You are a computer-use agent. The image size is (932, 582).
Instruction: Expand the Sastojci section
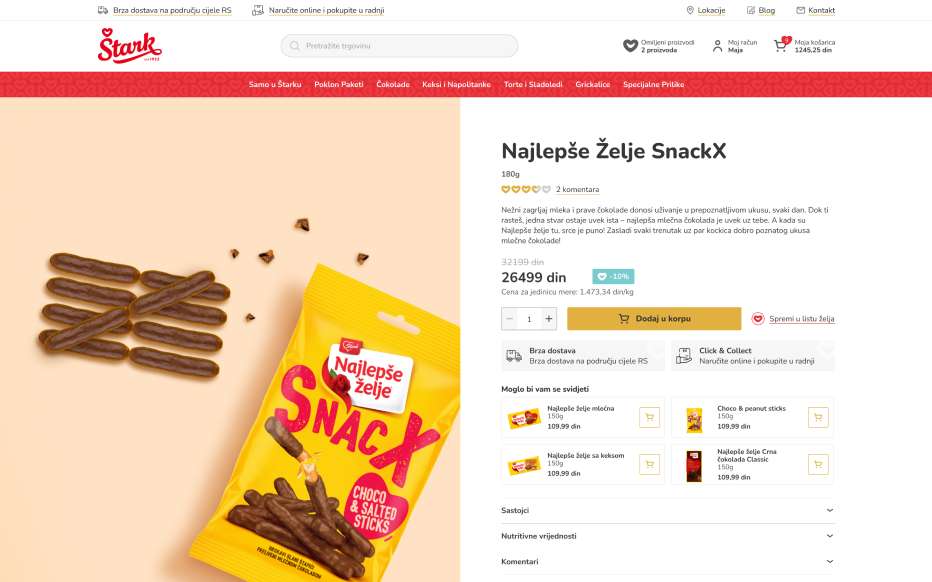667,510
